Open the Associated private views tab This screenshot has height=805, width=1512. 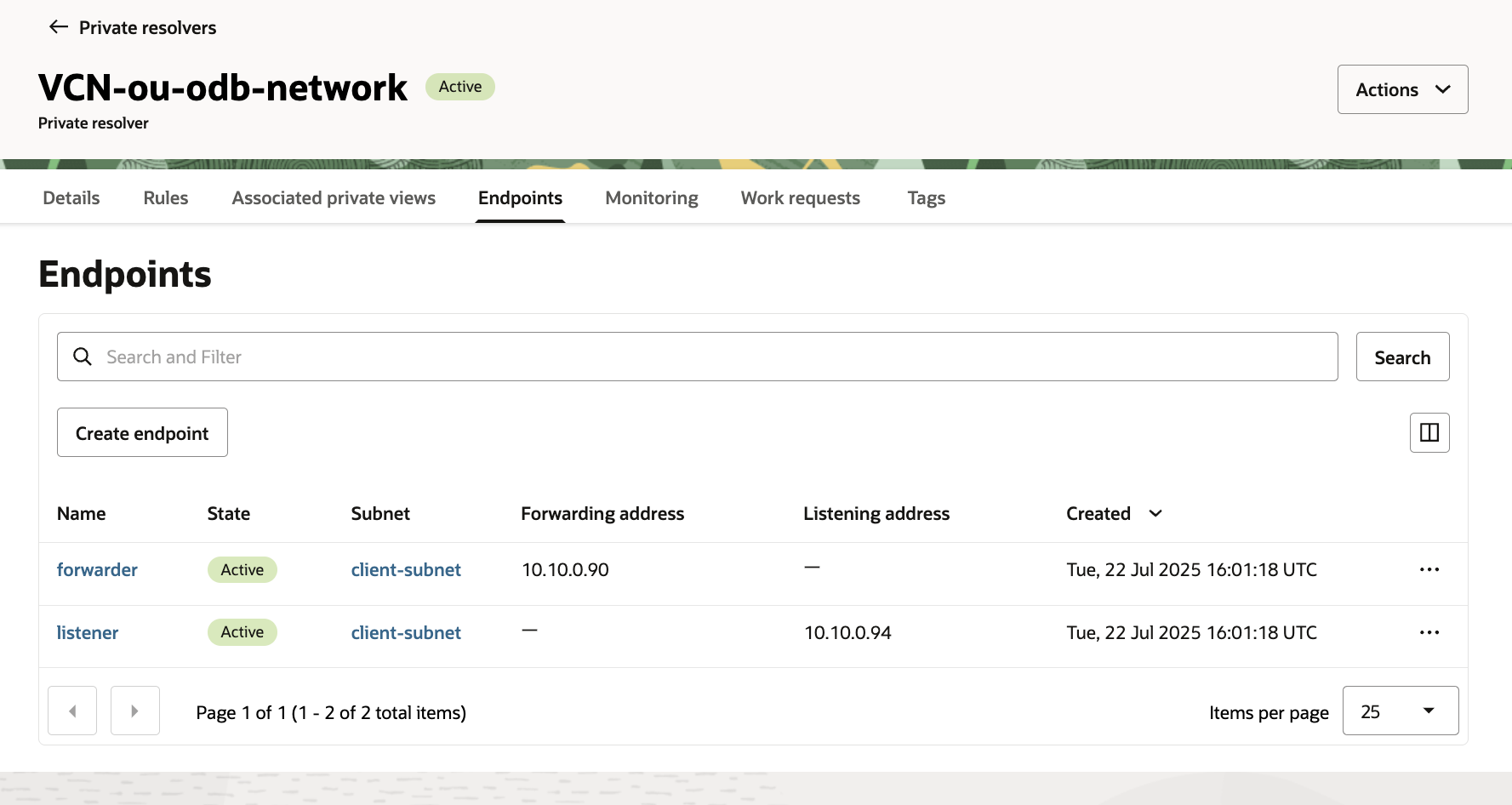coord(334,198)
